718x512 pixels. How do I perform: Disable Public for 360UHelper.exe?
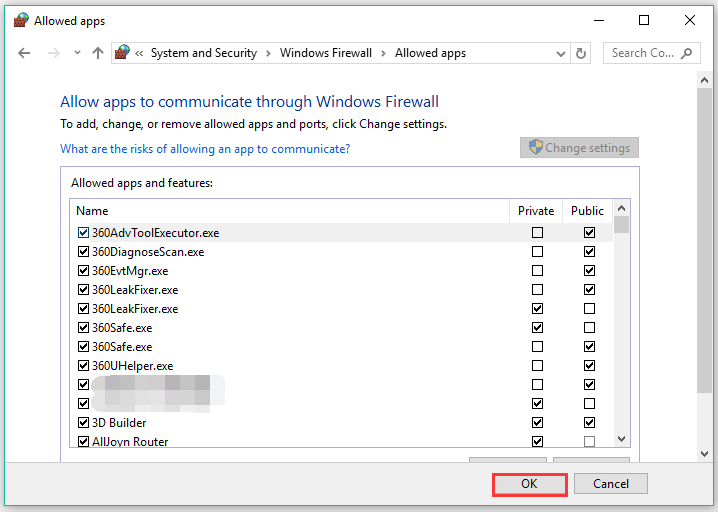coord(589,365)
